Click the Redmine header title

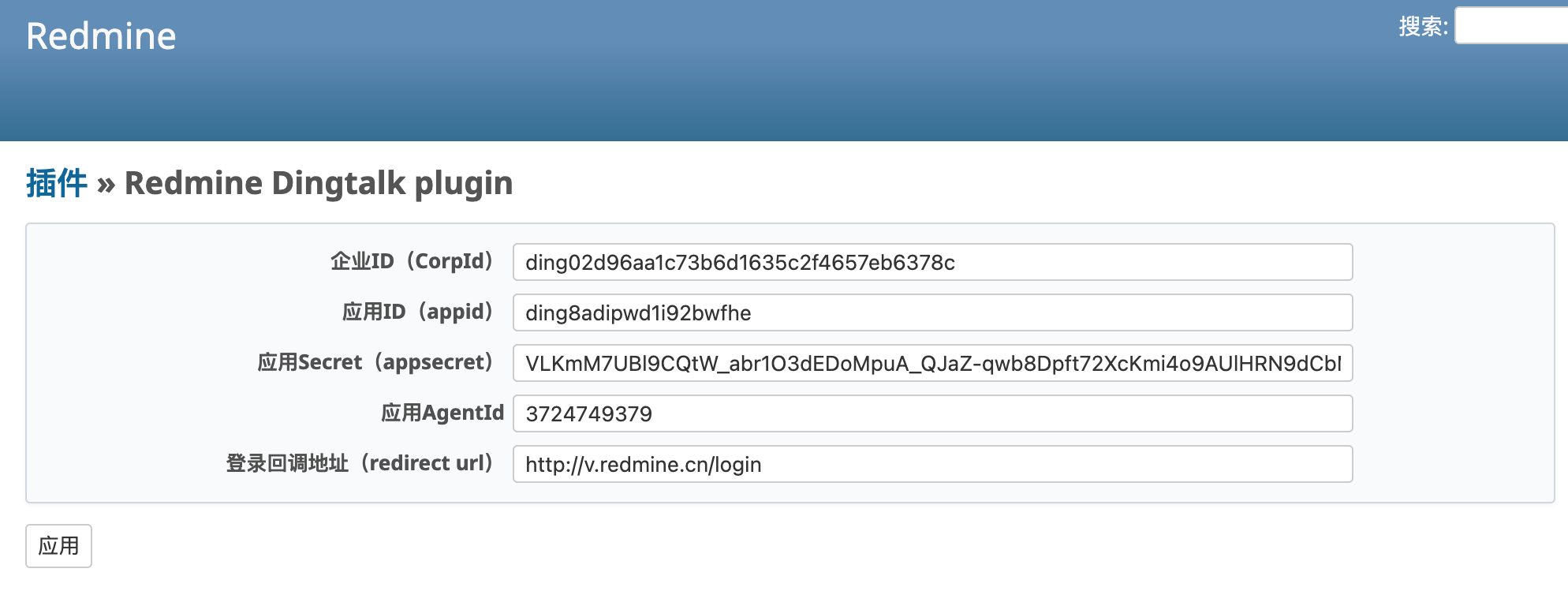[x=101, y=36]
